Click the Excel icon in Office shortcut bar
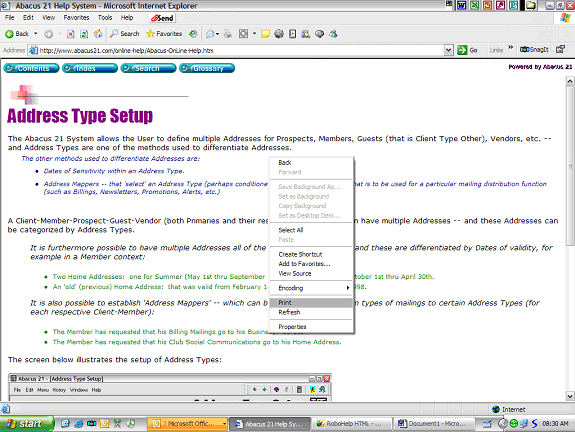The image size is (575, 432). point(475,5)
